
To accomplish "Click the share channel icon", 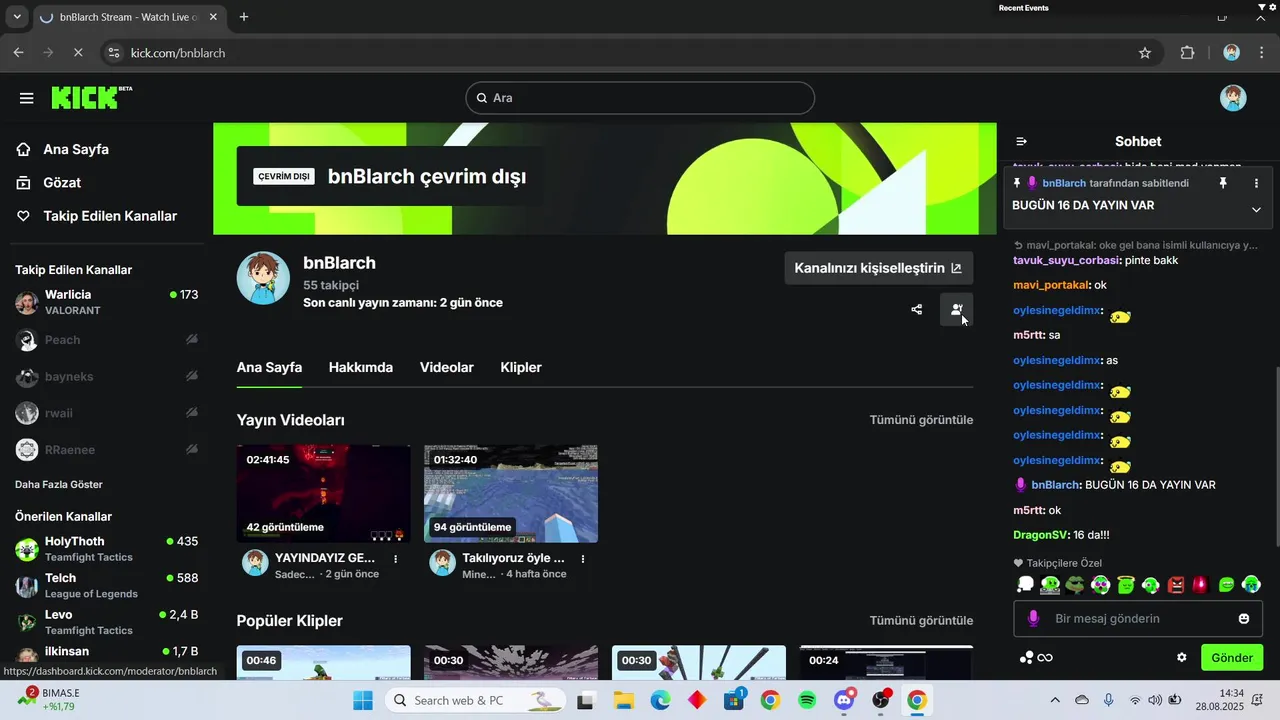I will click(x=917, y=310).
